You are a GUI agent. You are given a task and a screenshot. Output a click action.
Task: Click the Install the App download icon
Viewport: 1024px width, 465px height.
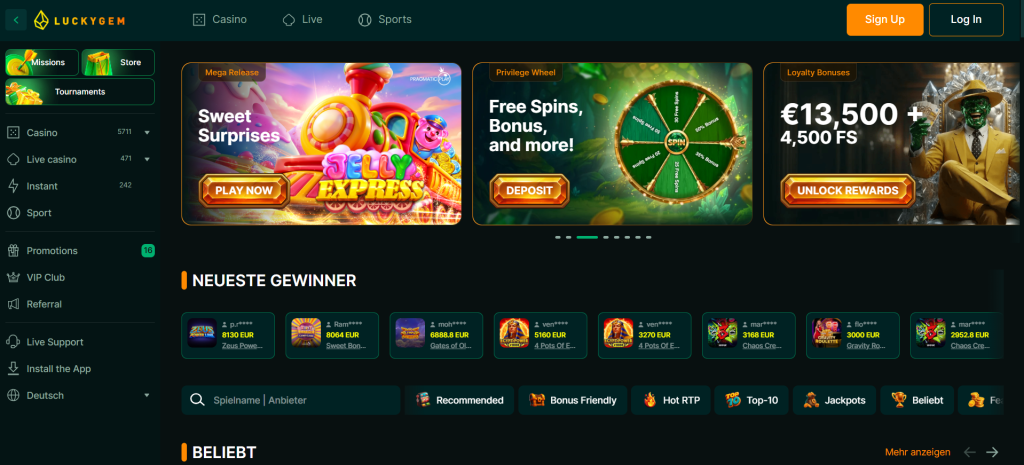point(13,368)
